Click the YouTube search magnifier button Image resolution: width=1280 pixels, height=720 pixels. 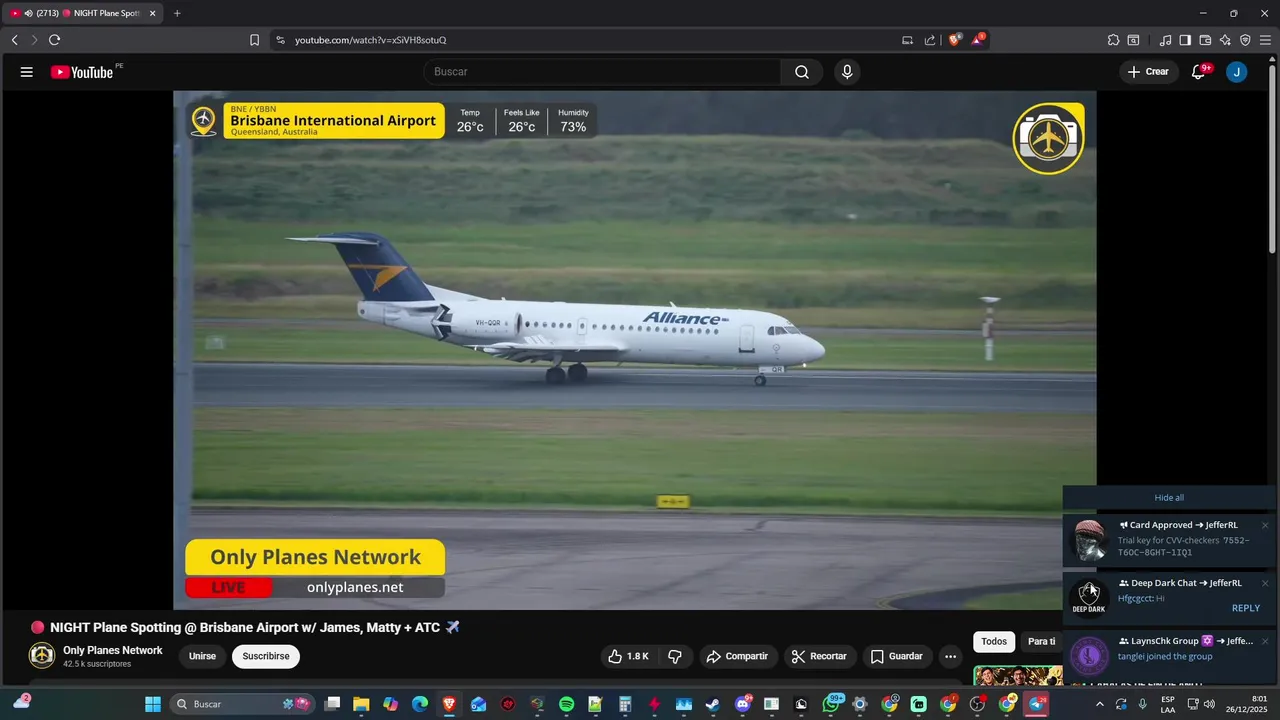coord(802,72)
